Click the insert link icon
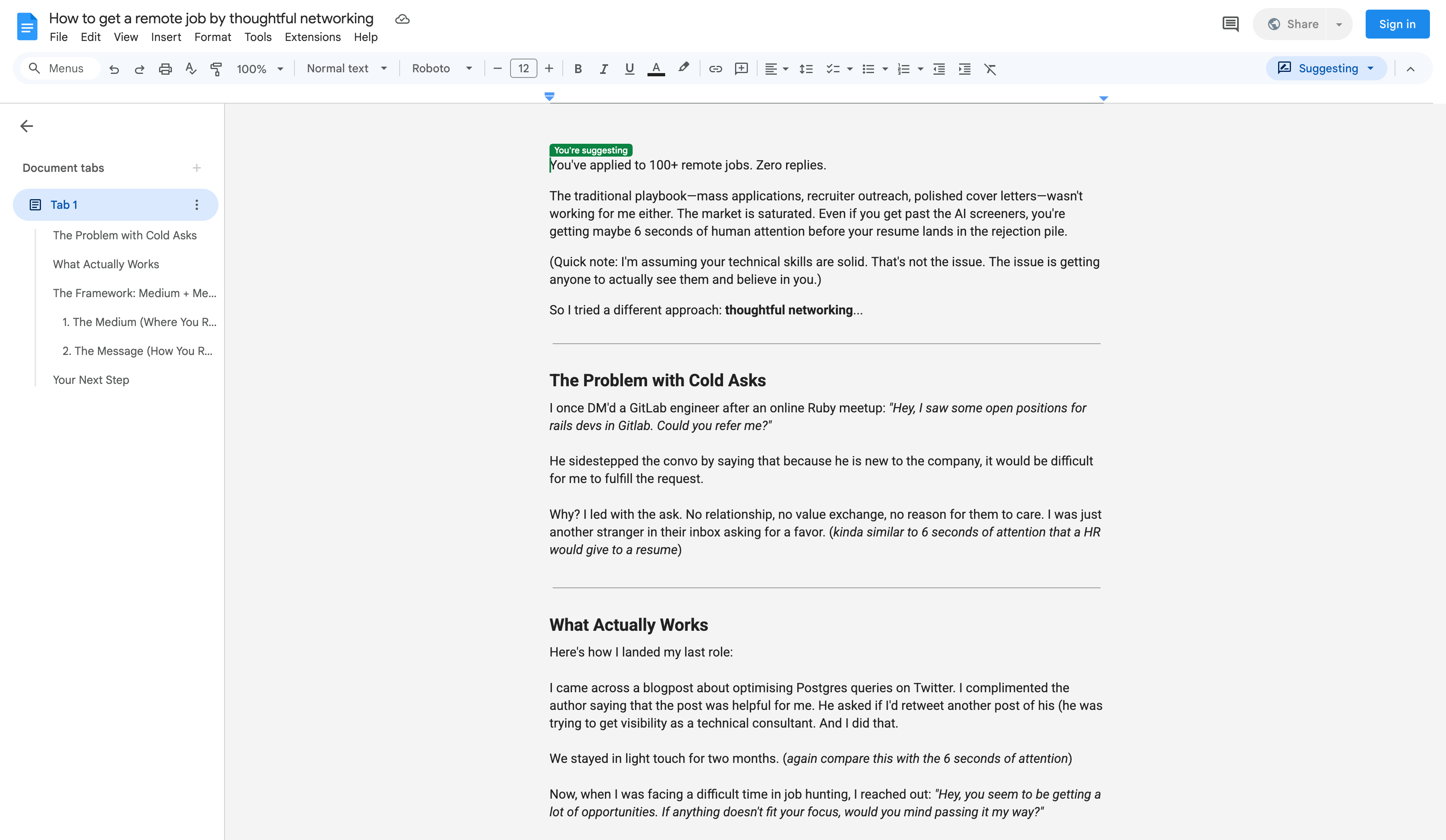 (x=715, y=69)
